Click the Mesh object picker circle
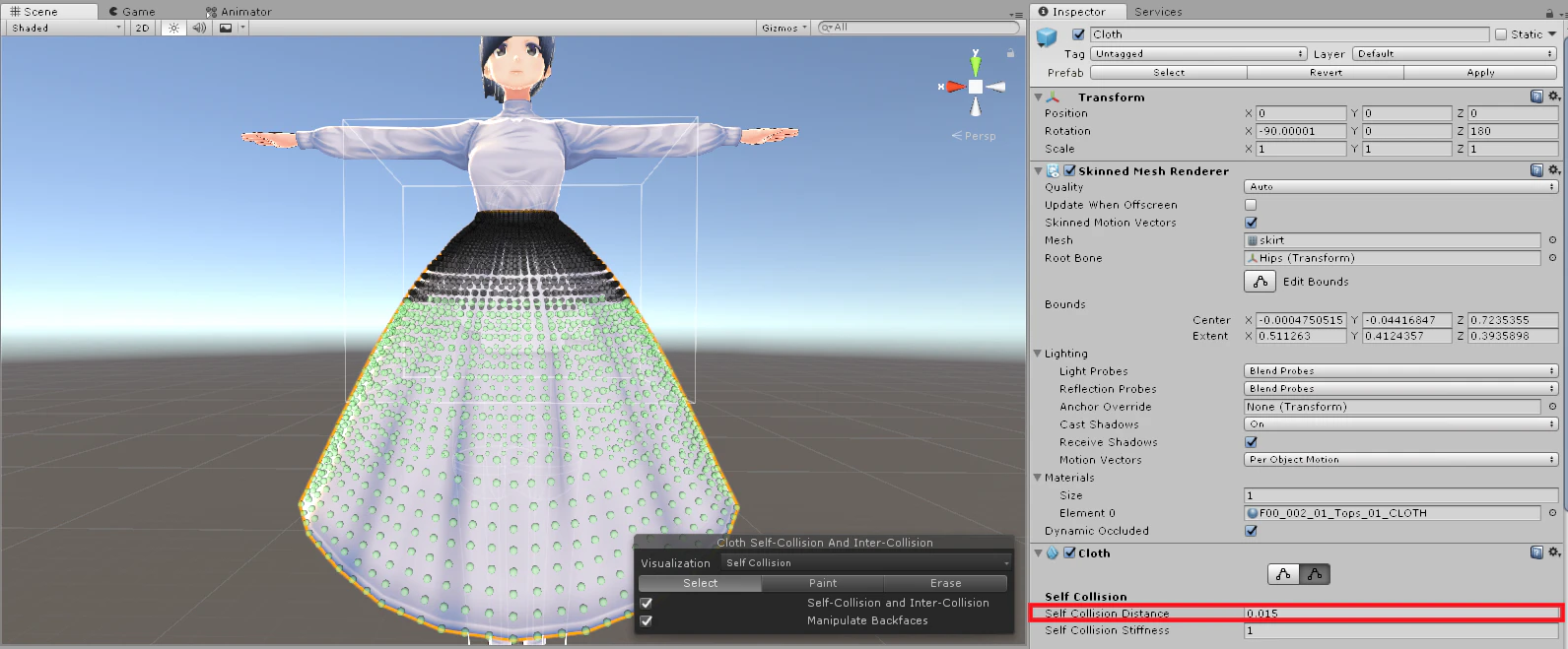Screen dimensions: 1568x649 (1552, 240)
